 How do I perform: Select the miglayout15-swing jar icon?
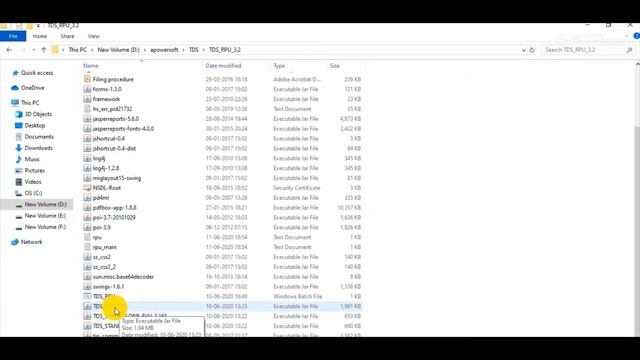click(x=87, y=178)
